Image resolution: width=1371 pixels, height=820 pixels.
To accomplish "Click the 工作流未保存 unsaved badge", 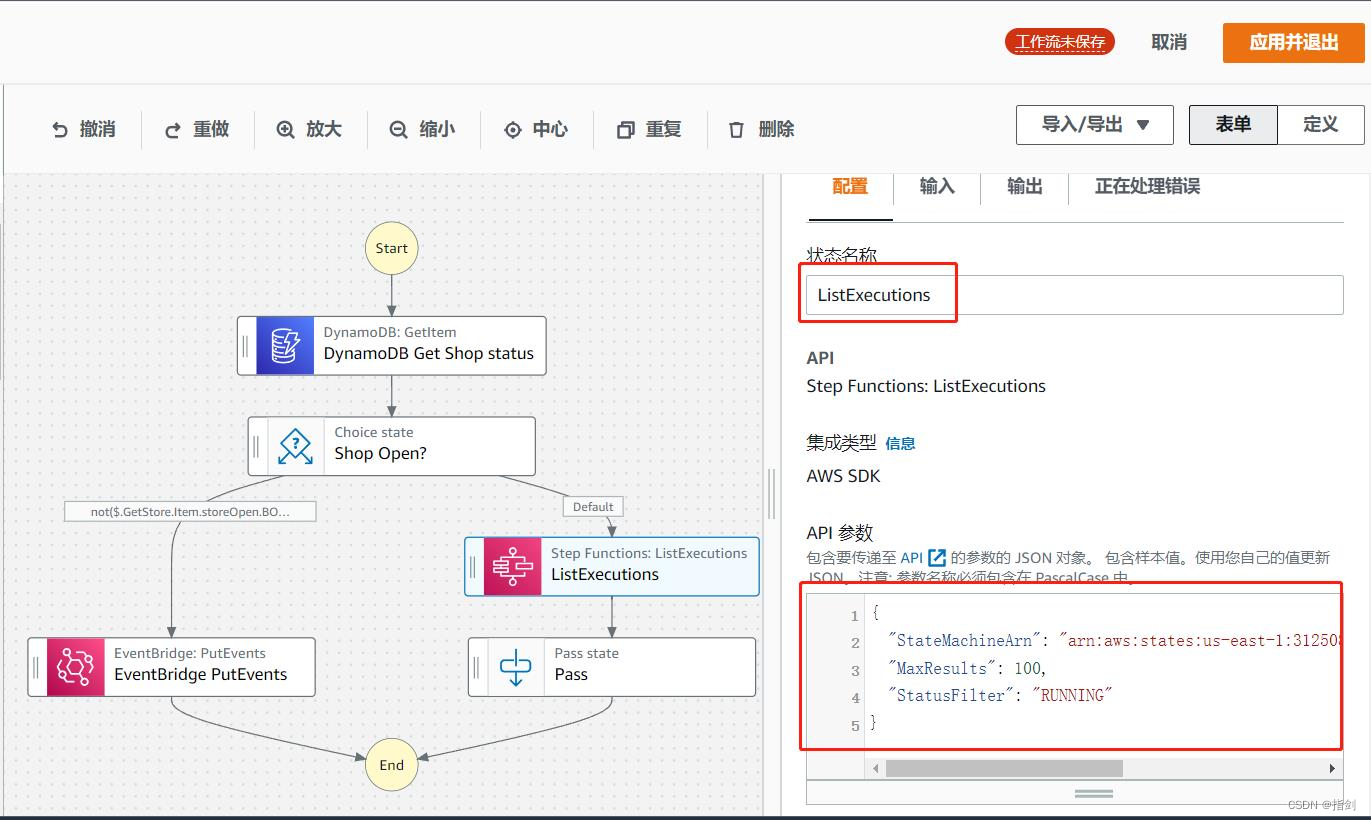I will [x=1060, y=42].
